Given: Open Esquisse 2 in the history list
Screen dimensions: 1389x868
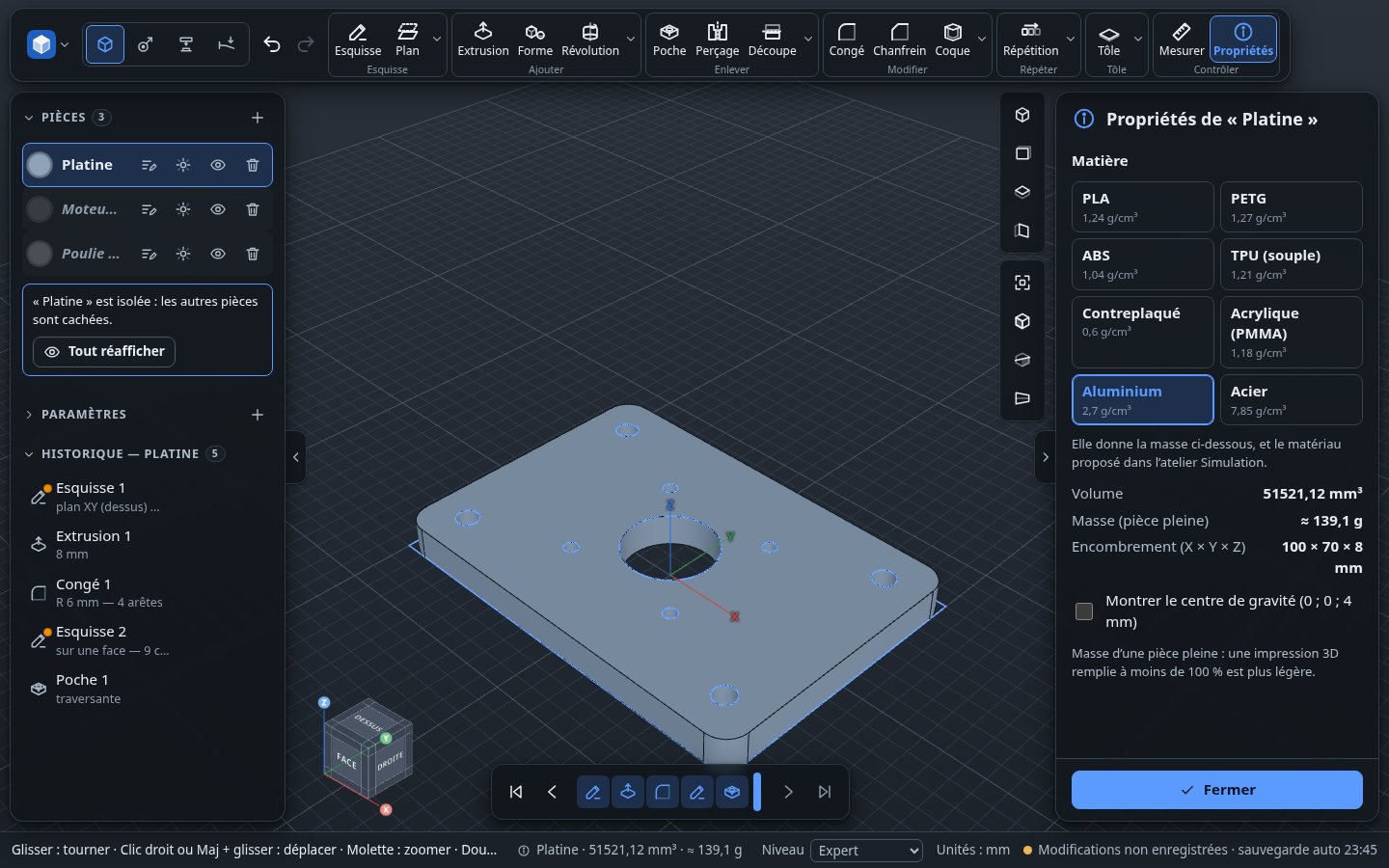Looking at the screenshot, I should point(148,640).
